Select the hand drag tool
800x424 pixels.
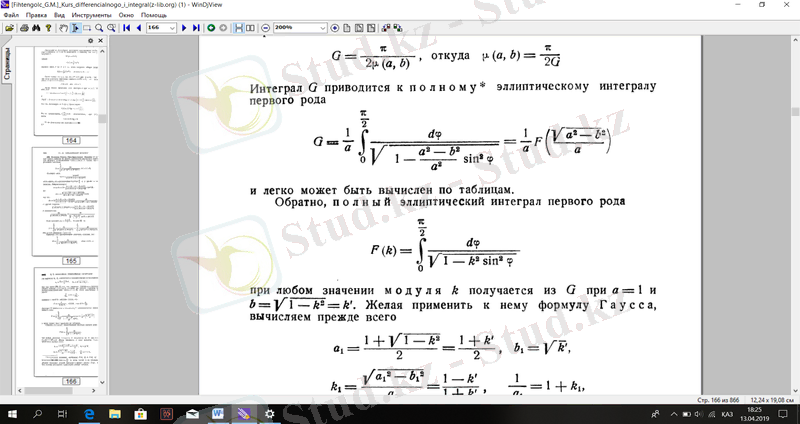pyautogui.click(x=62, y=28)
